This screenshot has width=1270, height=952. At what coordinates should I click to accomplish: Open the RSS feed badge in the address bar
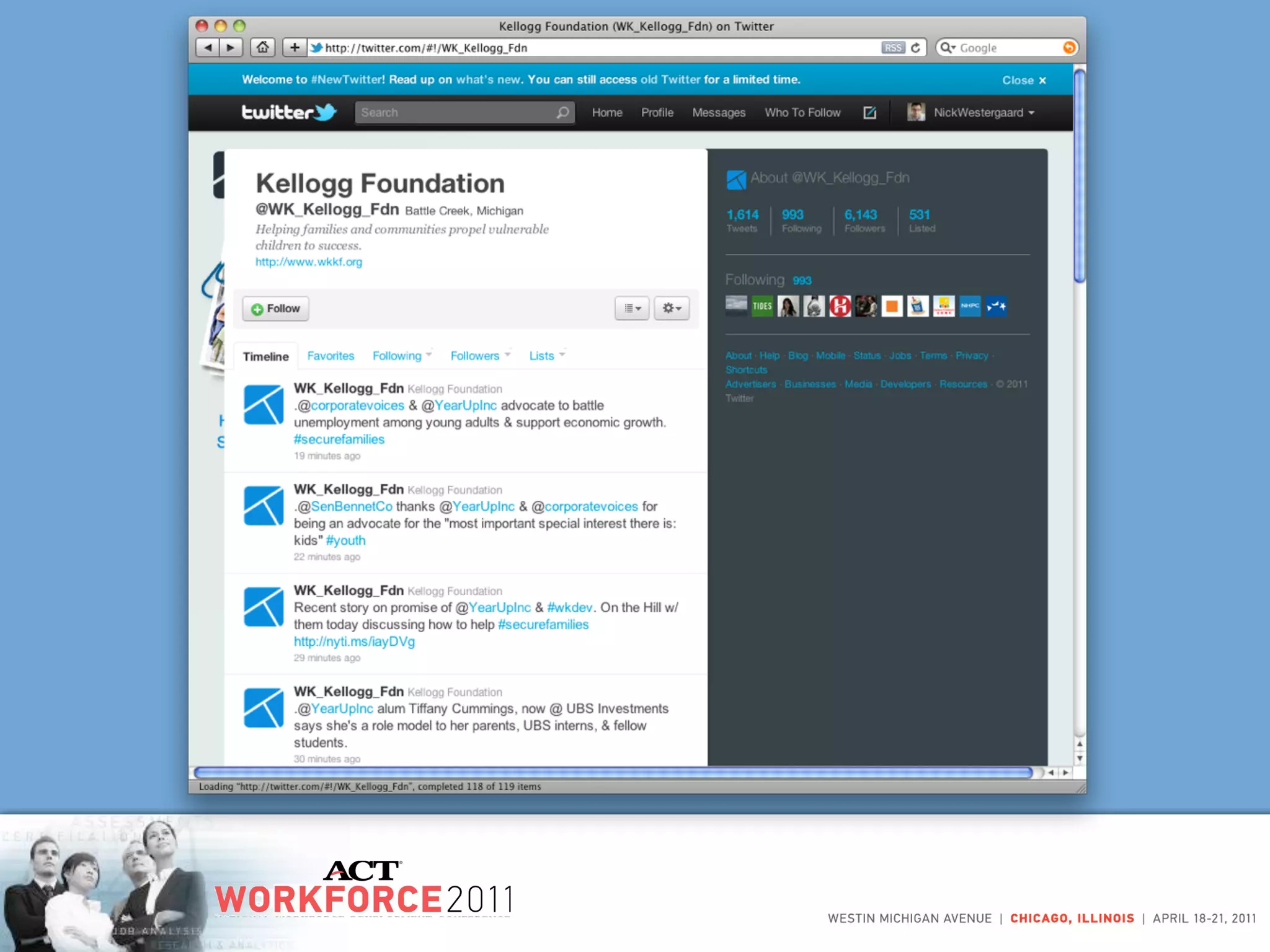893,48
